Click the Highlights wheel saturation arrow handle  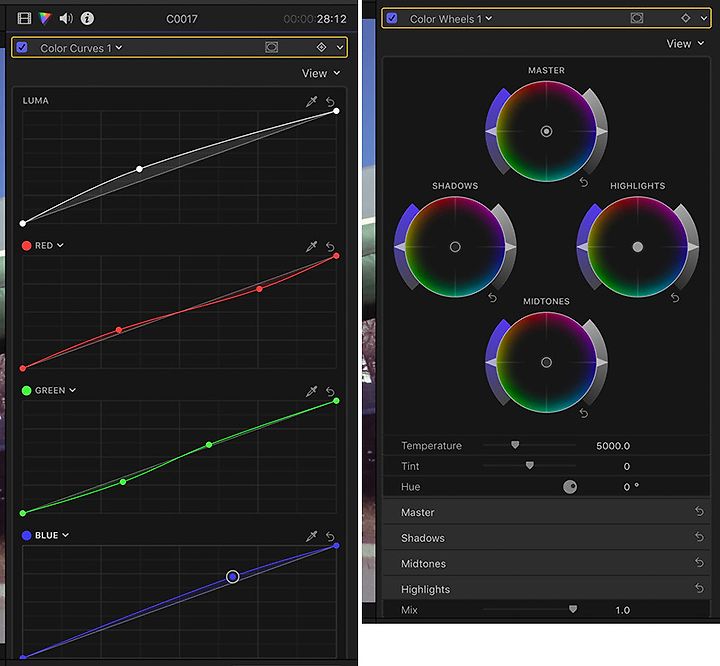point(583,247)
